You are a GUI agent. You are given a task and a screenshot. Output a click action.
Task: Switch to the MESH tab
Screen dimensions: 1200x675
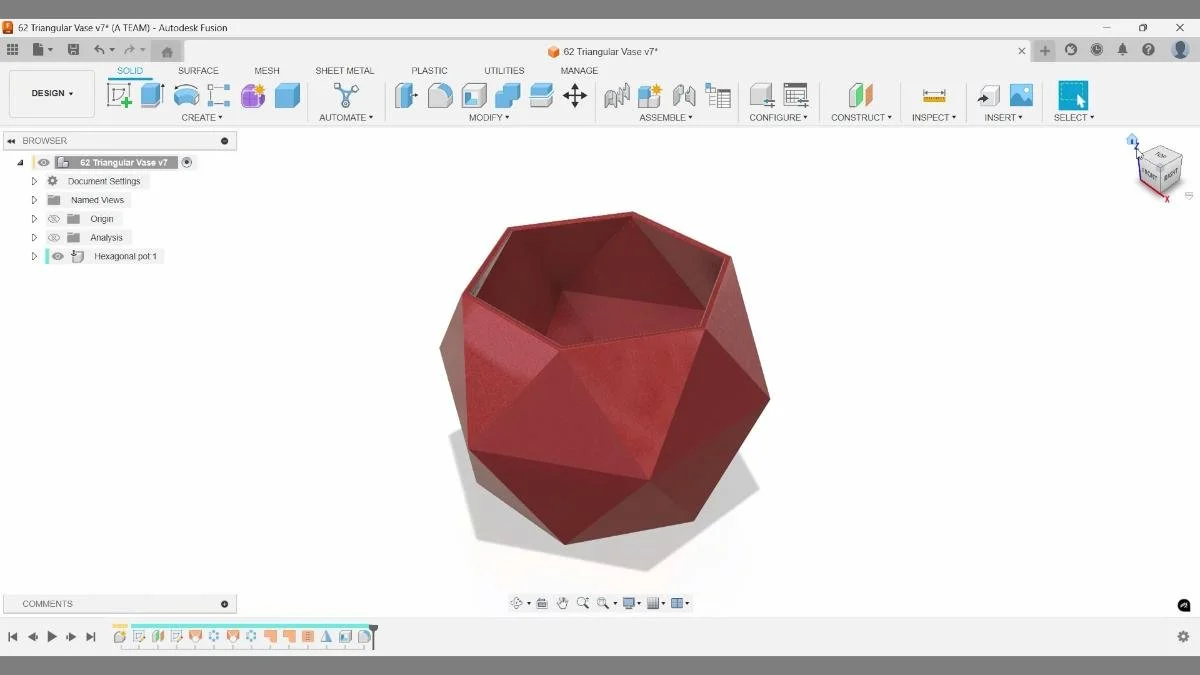[x=266, y=70]
